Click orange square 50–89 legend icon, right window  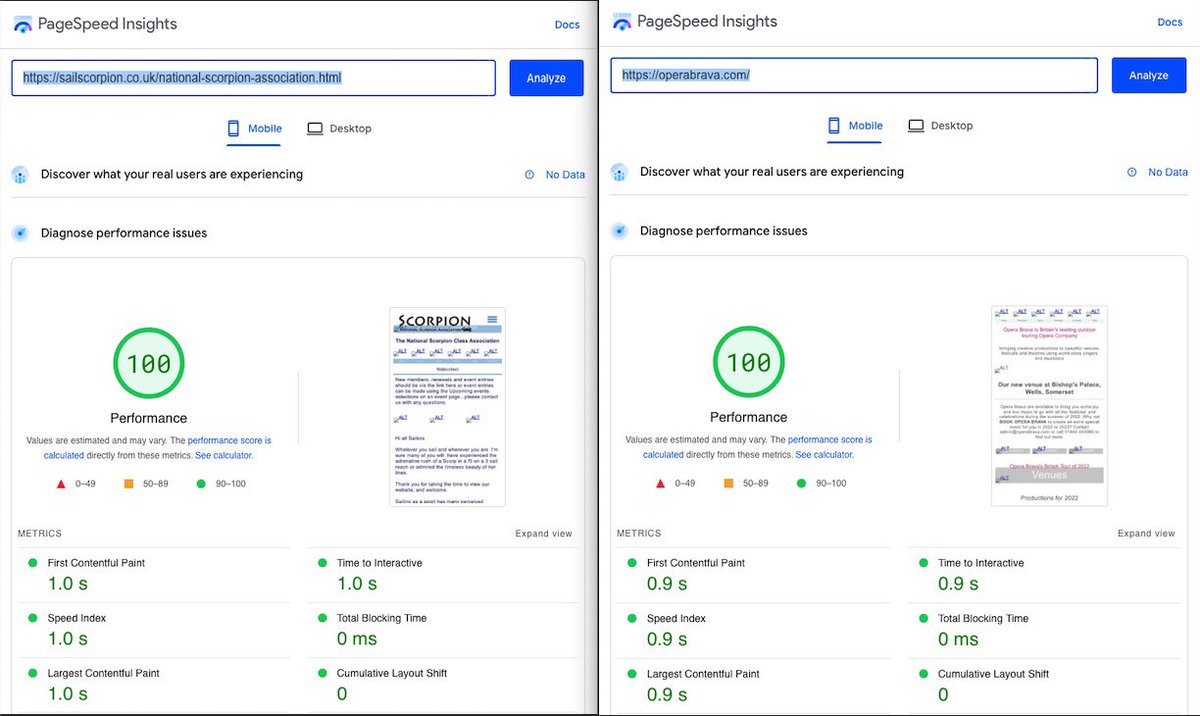(728, 483)
